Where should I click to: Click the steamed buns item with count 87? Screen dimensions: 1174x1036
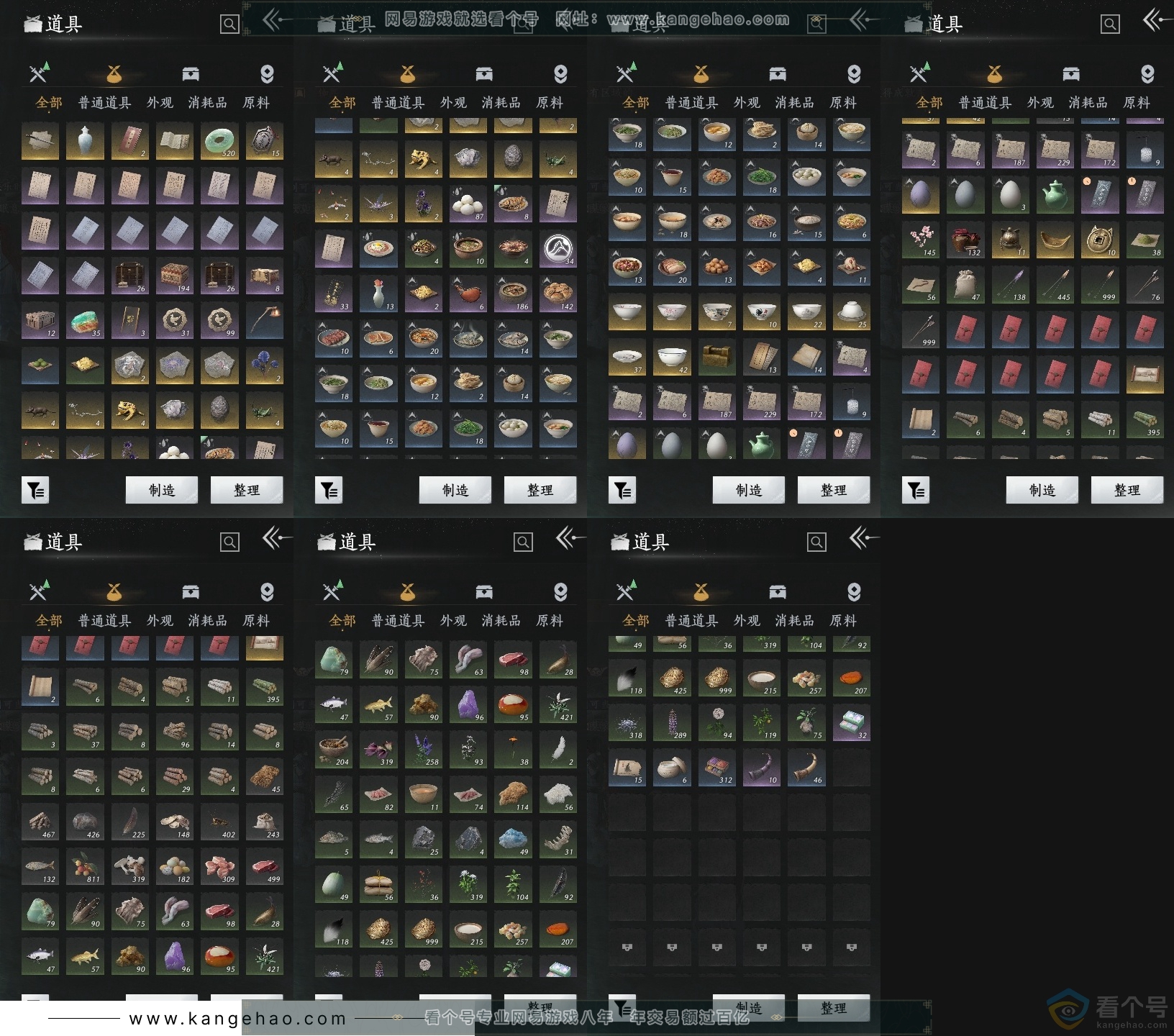(x=468, y=204)
